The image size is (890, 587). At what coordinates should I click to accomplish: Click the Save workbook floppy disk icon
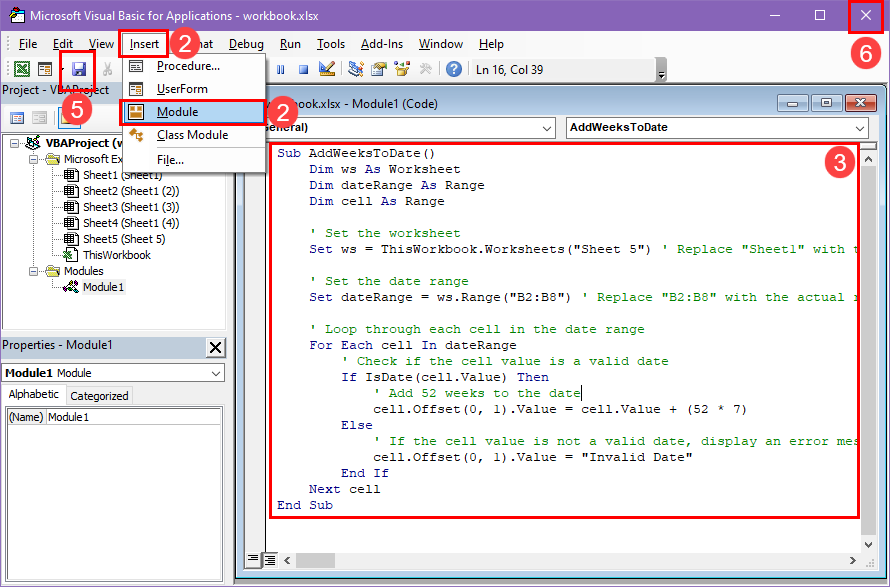78,69
